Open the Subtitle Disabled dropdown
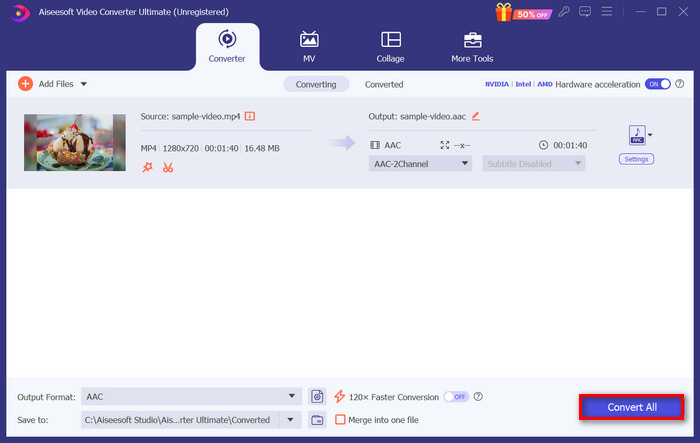The height and width of the screenshot is (443, 700). [533, 164]
